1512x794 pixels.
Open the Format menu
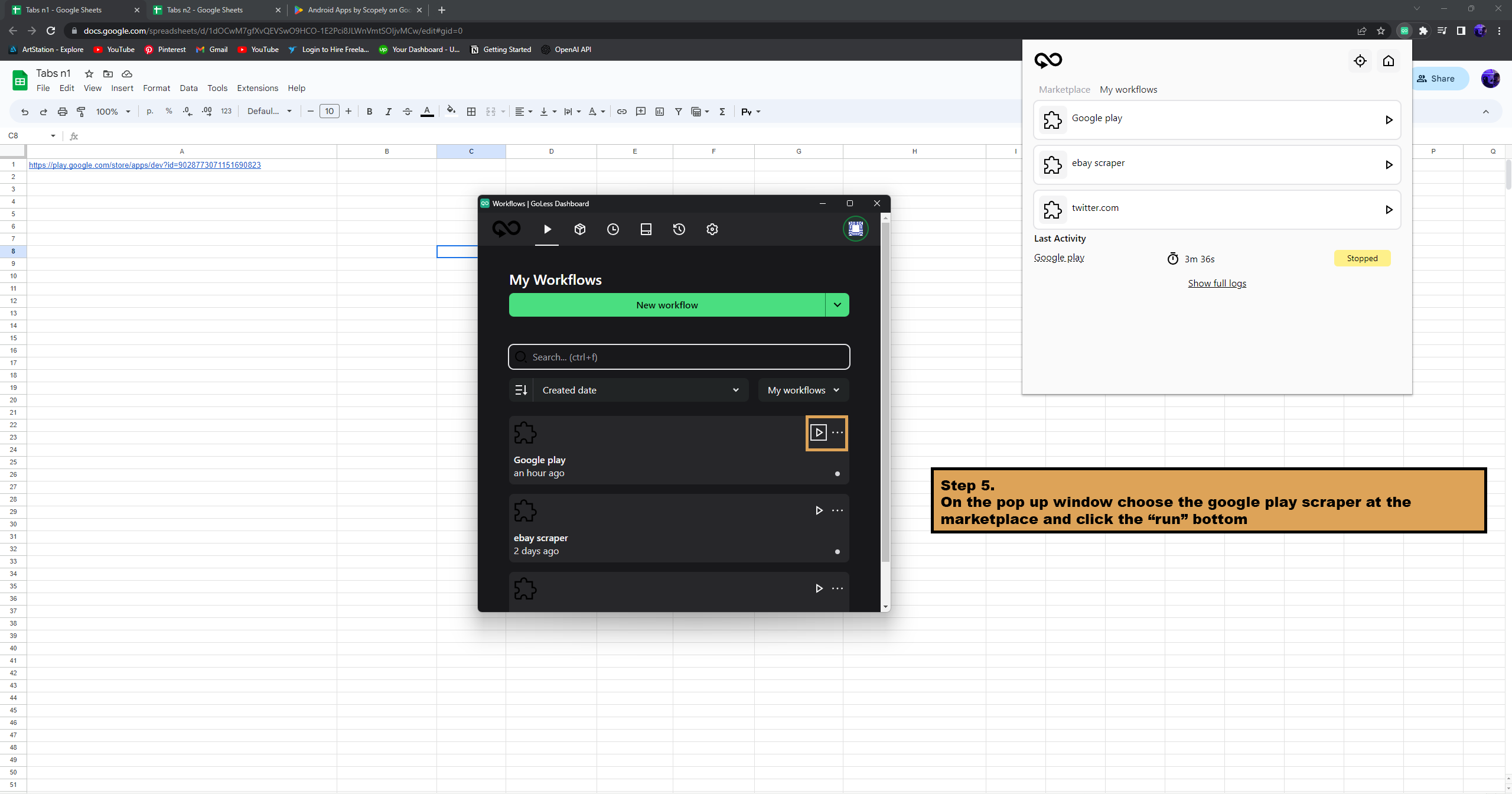pyautogui.click(x=157, y=88)
